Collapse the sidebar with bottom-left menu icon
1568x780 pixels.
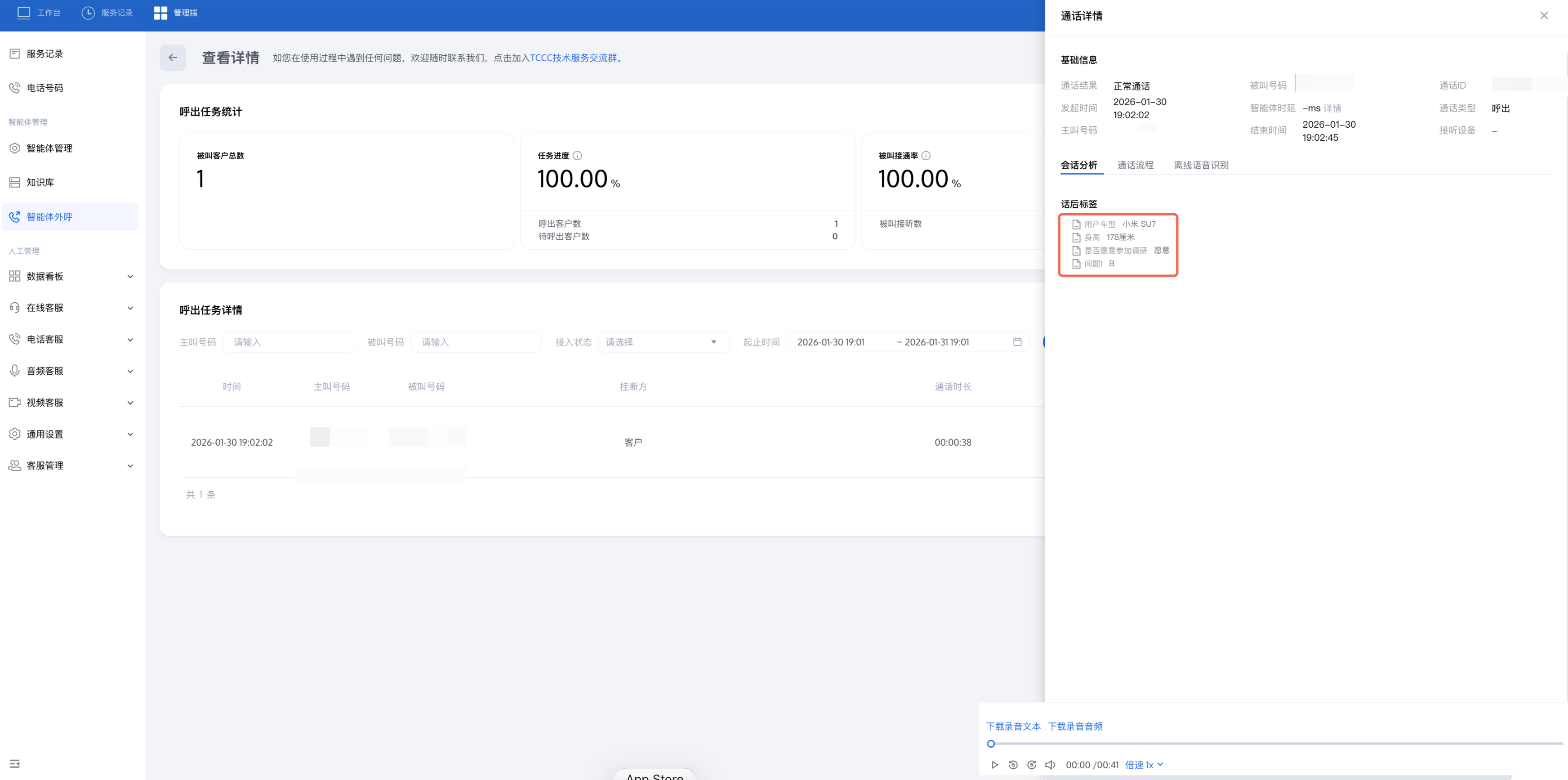pyautogui.click(x=14, y=763)
